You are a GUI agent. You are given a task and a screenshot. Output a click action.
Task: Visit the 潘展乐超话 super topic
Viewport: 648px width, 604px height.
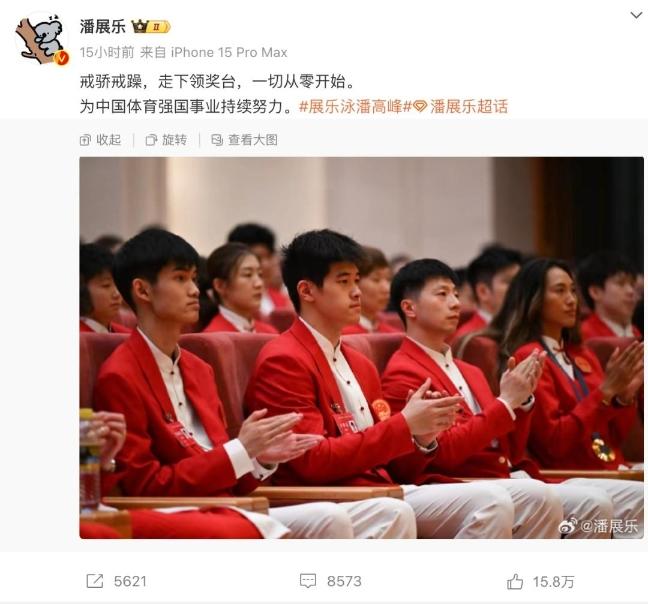coord(469,107)
